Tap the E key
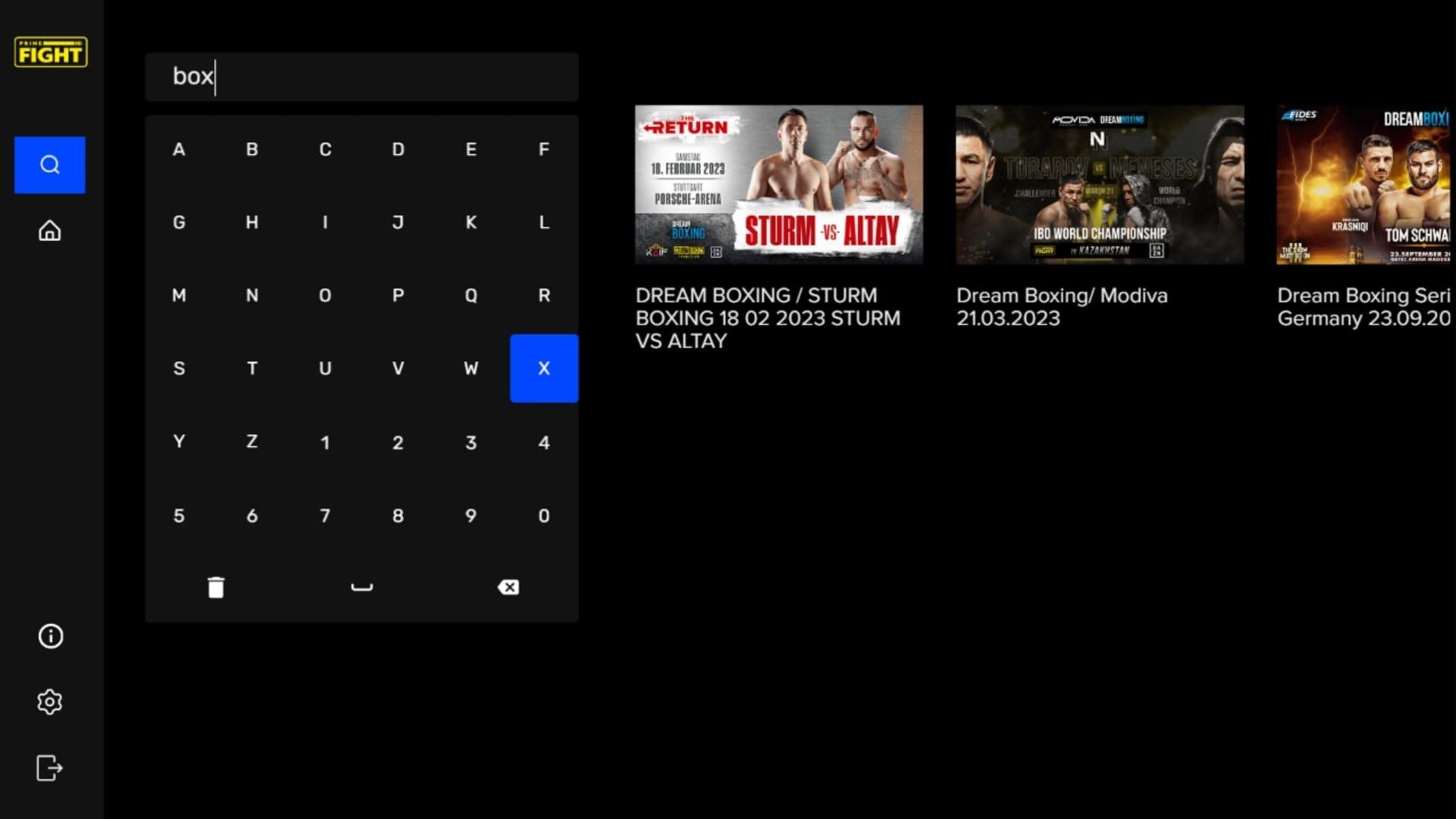 coord(471,149)
